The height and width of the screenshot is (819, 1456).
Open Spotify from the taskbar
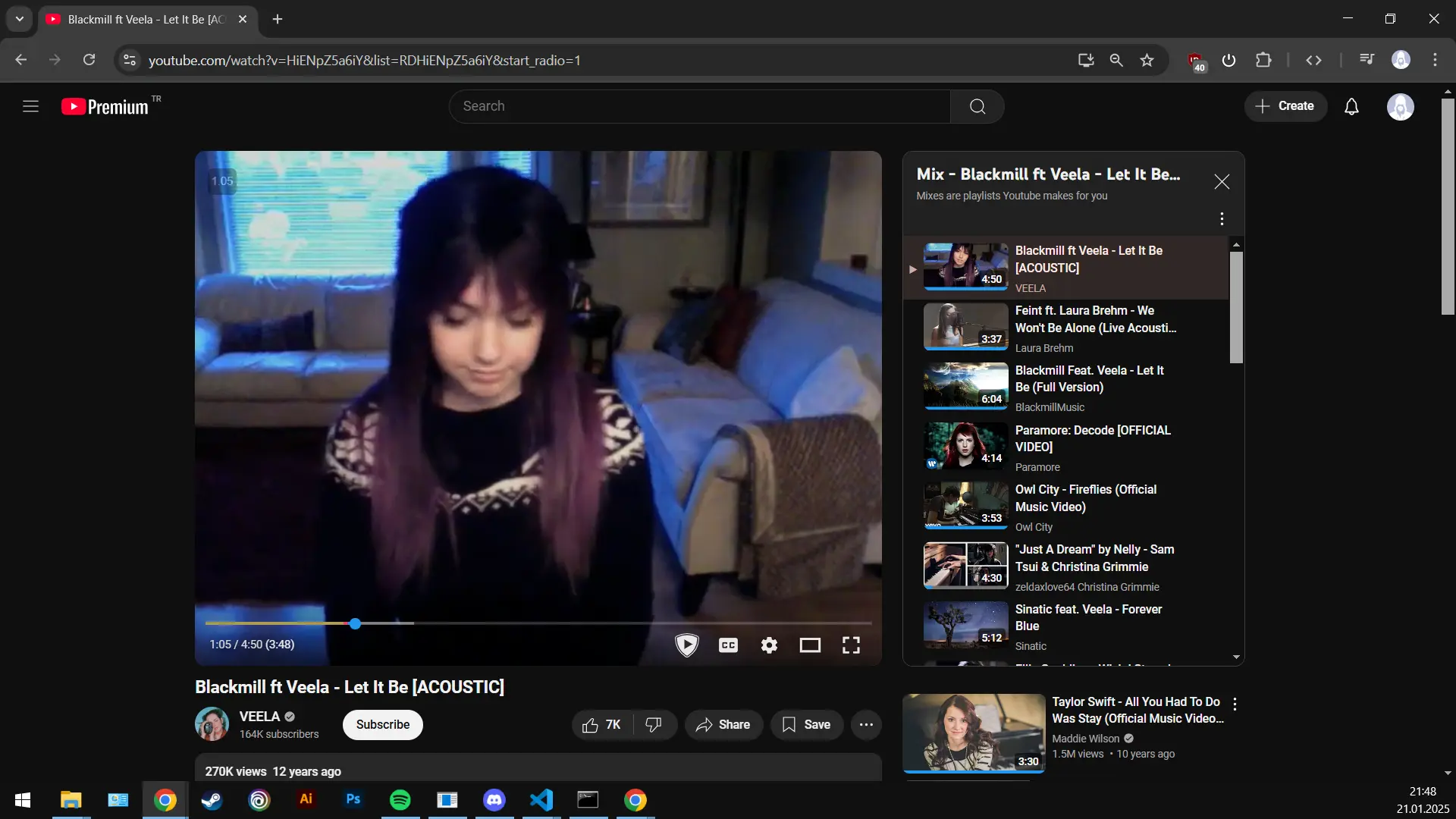click(400, 800)
